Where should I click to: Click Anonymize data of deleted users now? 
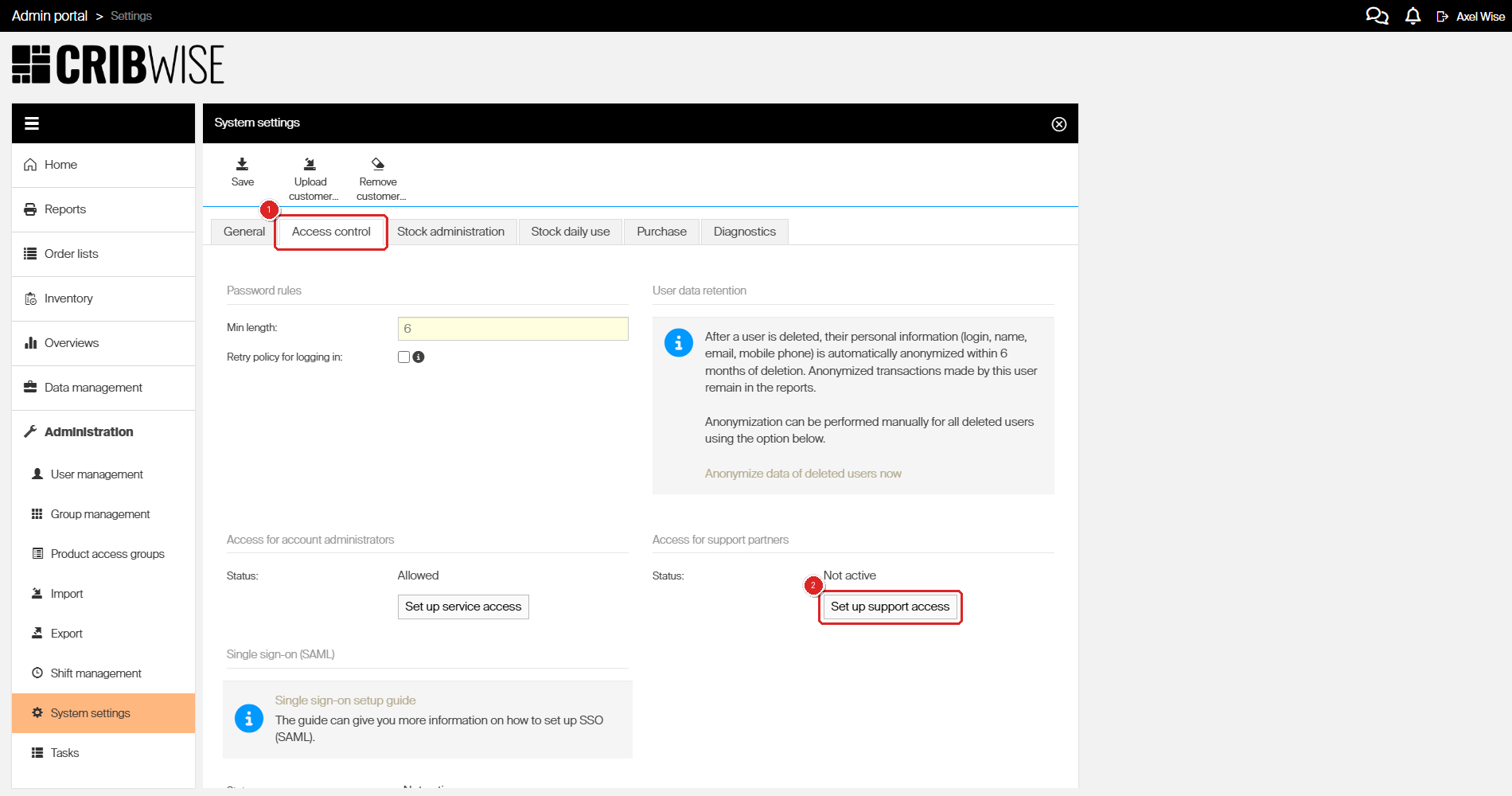pos(803,474)
